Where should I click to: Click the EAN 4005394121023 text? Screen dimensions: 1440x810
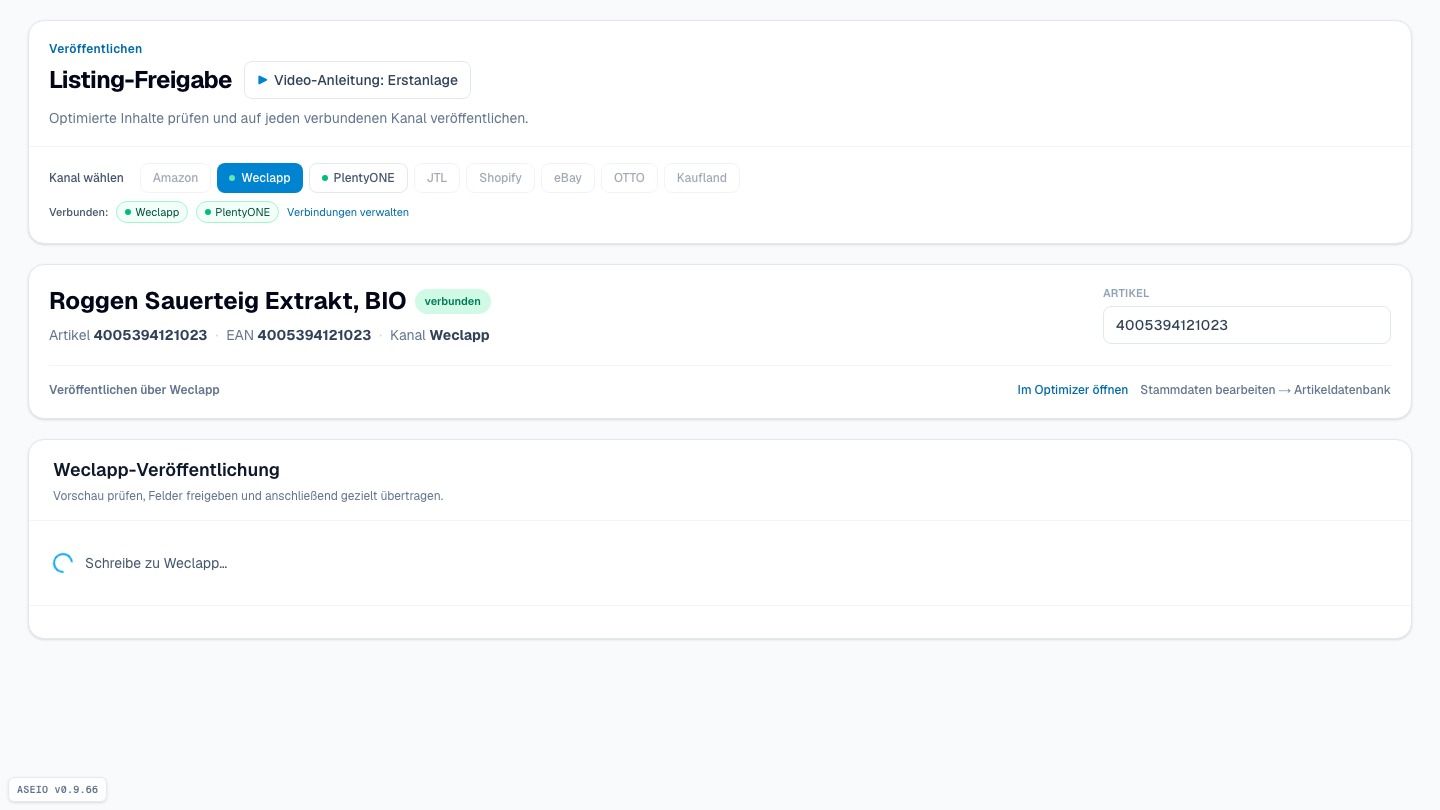coord(299,335)
